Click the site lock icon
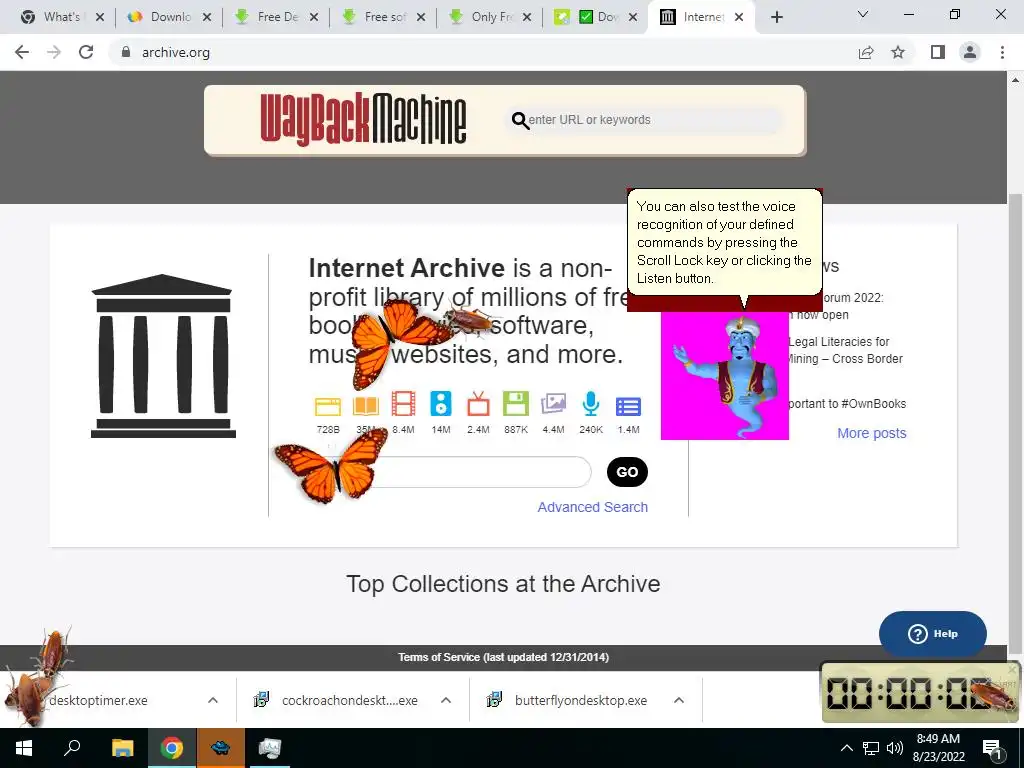Image resolution: width=1024 pixels, height=768 pixels. tap(126, 52)
